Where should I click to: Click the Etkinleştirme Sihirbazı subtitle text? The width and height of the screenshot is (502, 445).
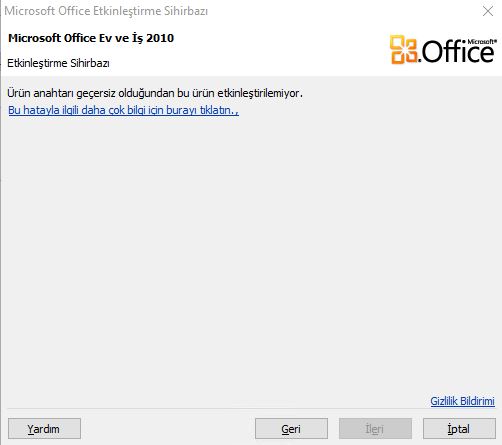pyautogui.click(x=58, y=63)
